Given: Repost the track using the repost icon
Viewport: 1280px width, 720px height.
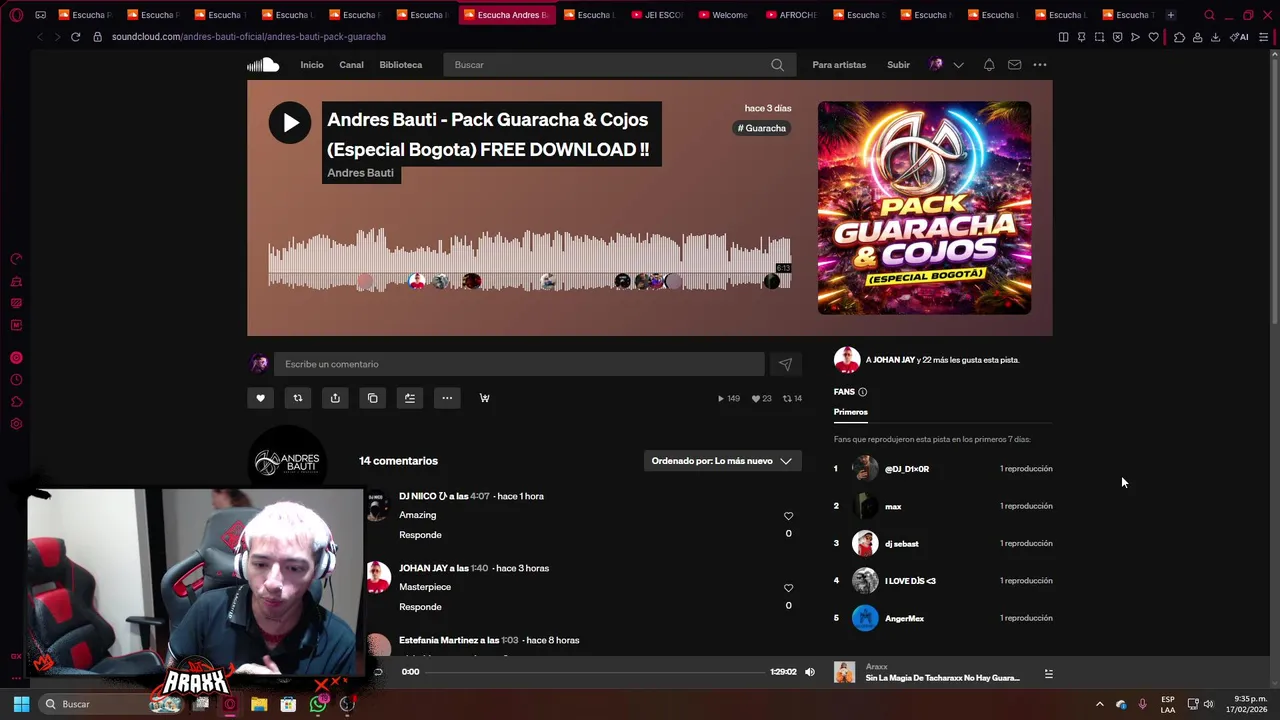Looking at the screenshot, I should (297, 398).
